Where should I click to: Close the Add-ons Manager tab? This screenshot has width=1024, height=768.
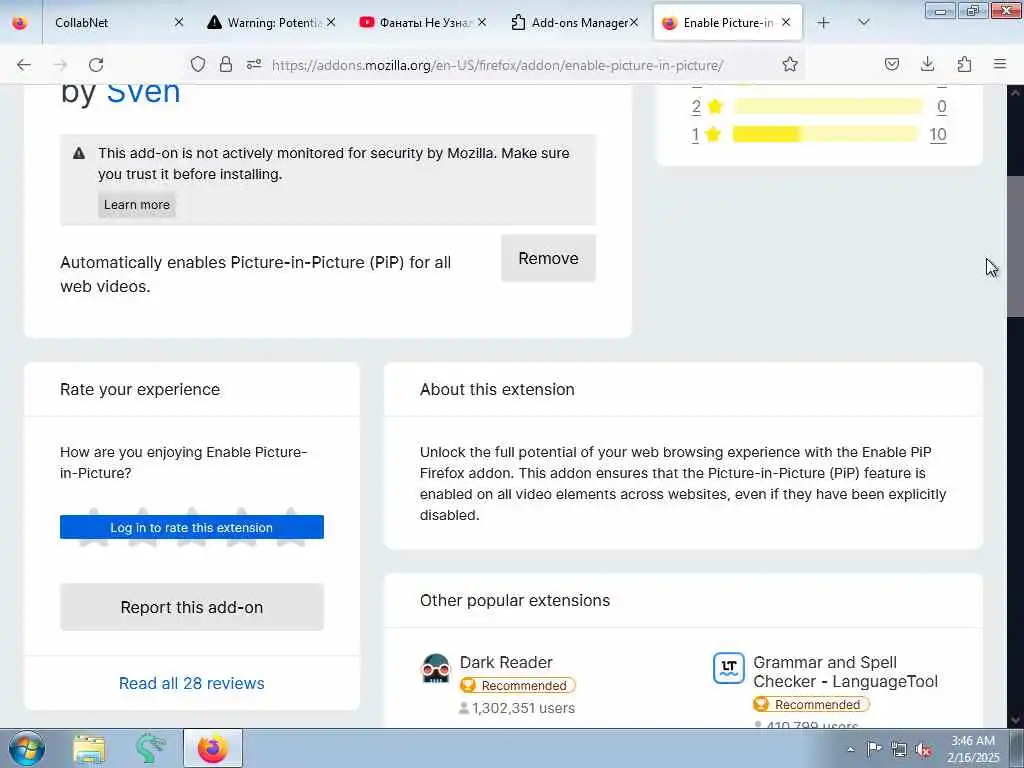point(633,22)
